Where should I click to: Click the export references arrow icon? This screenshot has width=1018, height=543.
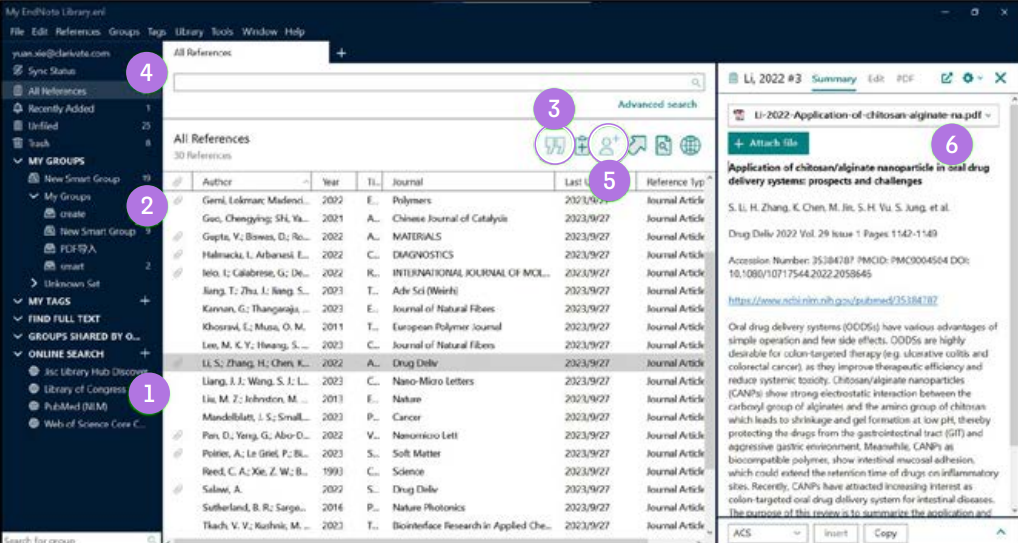637,146
